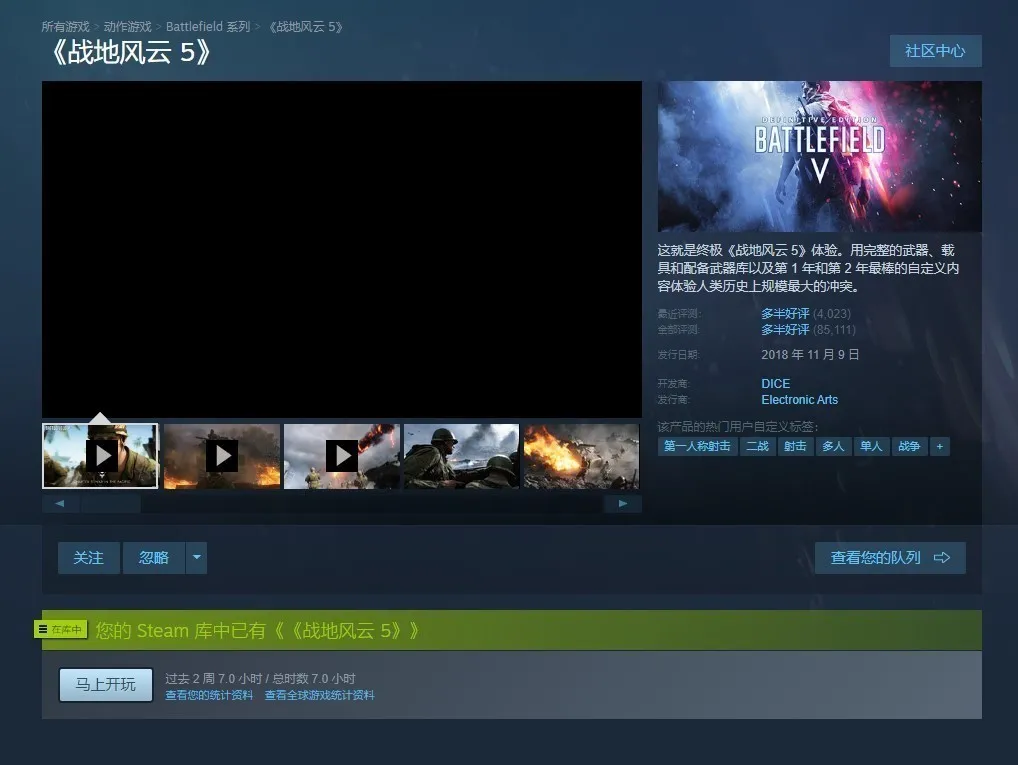This screenshot has height=765, width=1018.
Task: Expand the dropdown arrow beside 忽略
Action: click(x=196, y=558)
